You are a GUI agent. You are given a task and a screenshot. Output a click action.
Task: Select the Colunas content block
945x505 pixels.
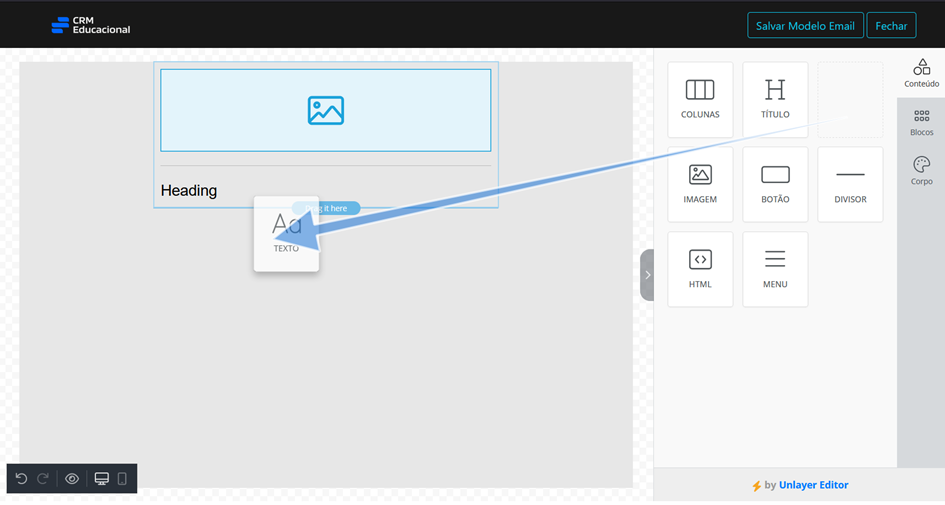[x=700, y=100]
